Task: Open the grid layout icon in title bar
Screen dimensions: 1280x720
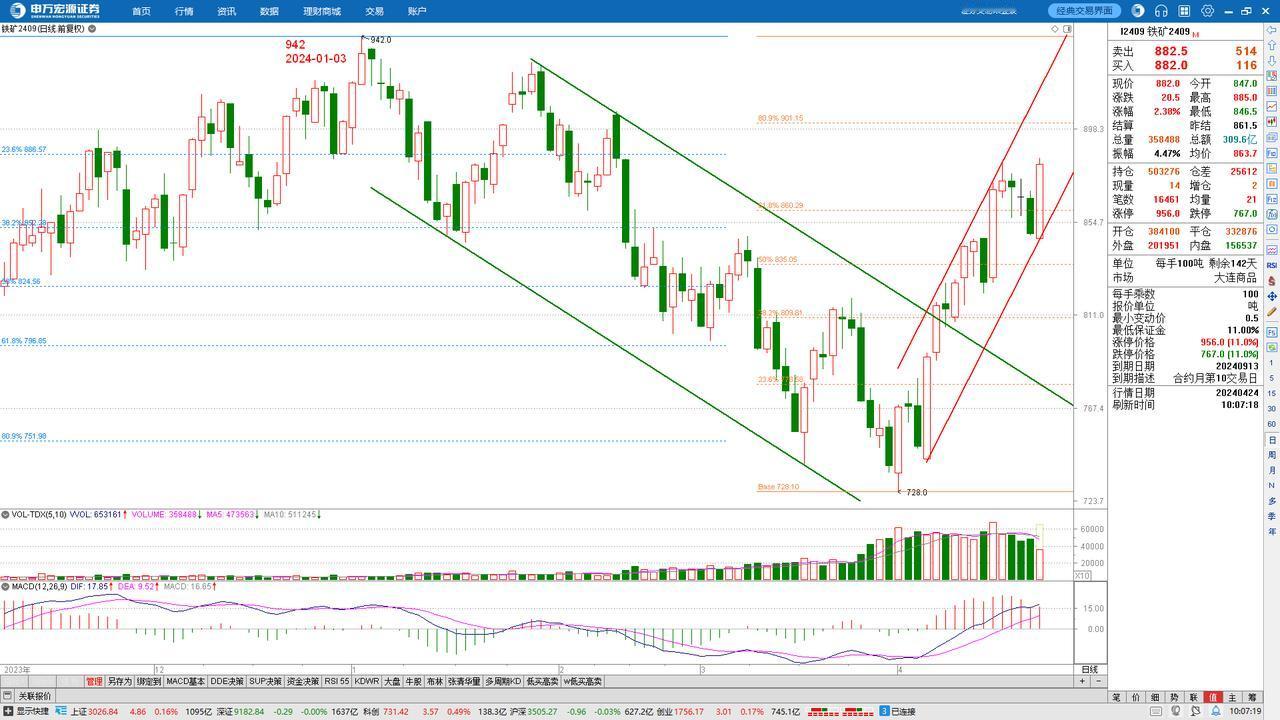Action: (1185, 11)
